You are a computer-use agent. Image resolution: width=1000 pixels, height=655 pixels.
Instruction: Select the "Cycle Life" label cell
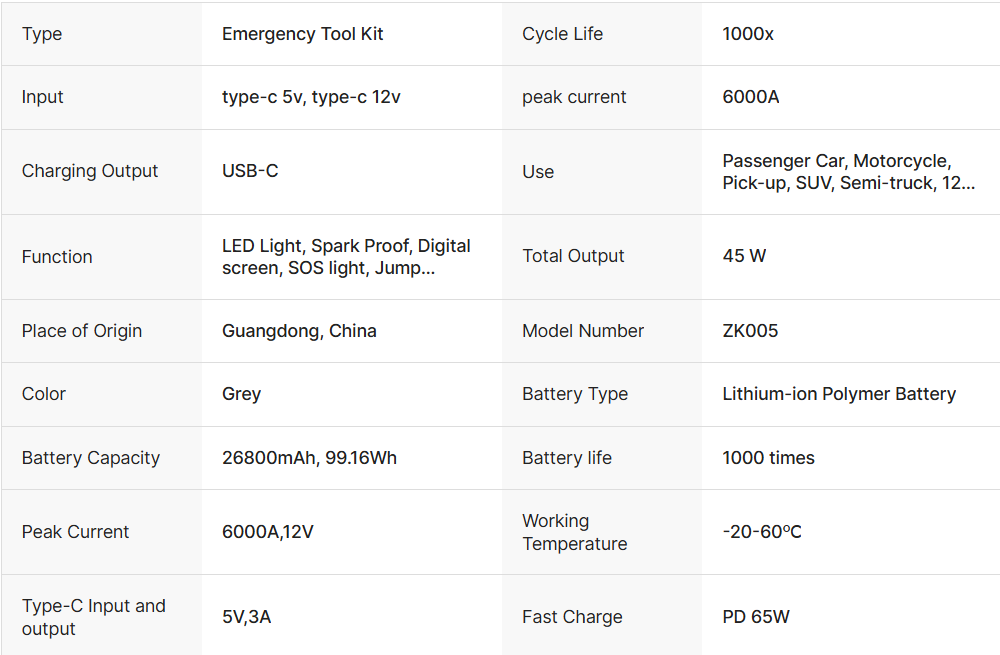pyautogui.click(x=562, y=34)
